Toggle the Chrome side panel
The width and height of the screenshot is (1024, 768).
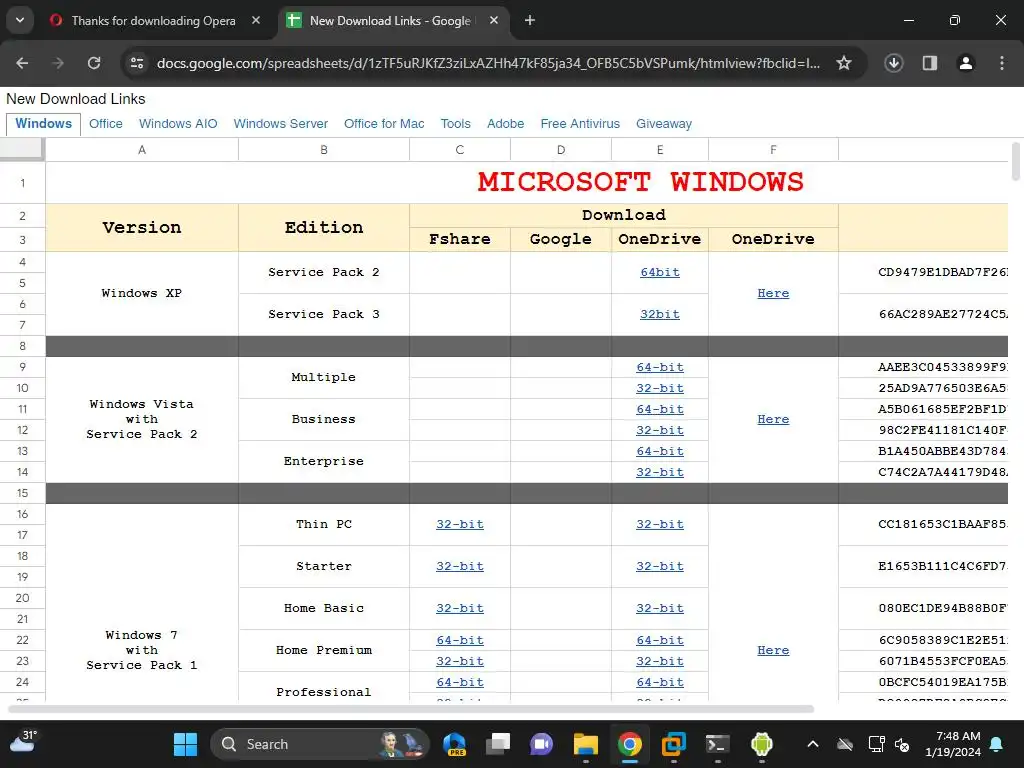point(929,63)
